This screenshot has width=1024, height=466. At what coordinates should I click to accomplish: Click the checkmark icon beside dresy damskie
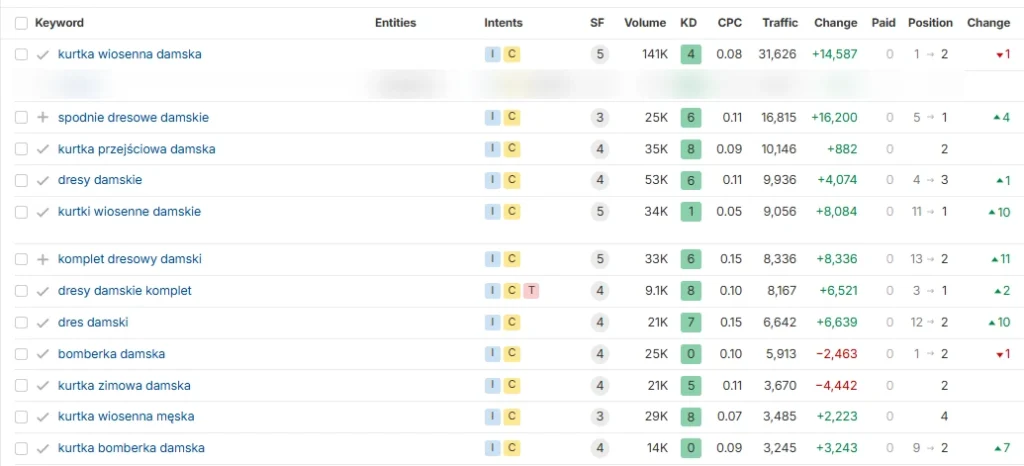[x=42, y=181]
